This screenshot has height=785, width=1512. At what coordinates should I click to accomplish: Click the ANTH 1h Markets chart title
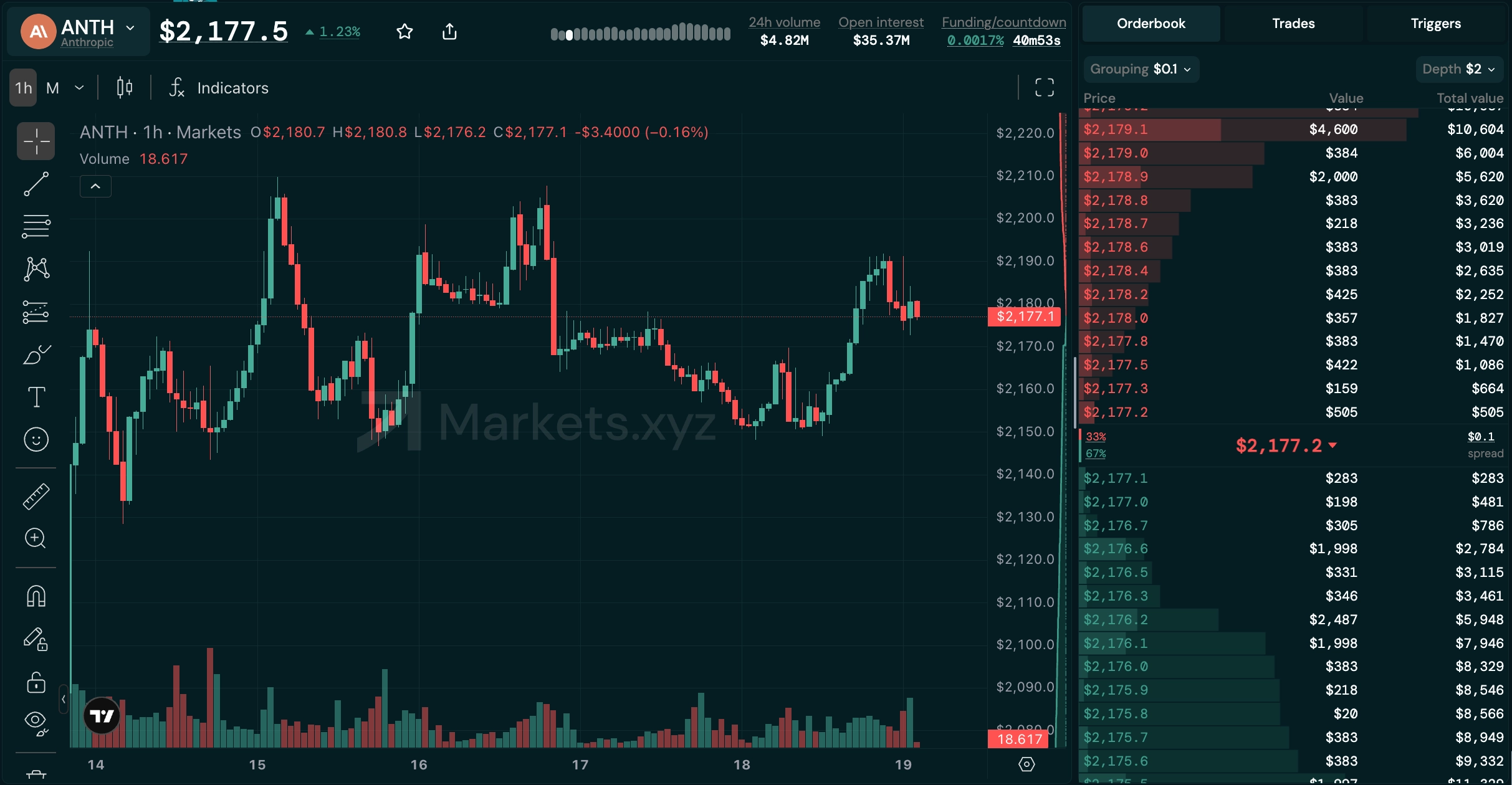coord(160,132)
